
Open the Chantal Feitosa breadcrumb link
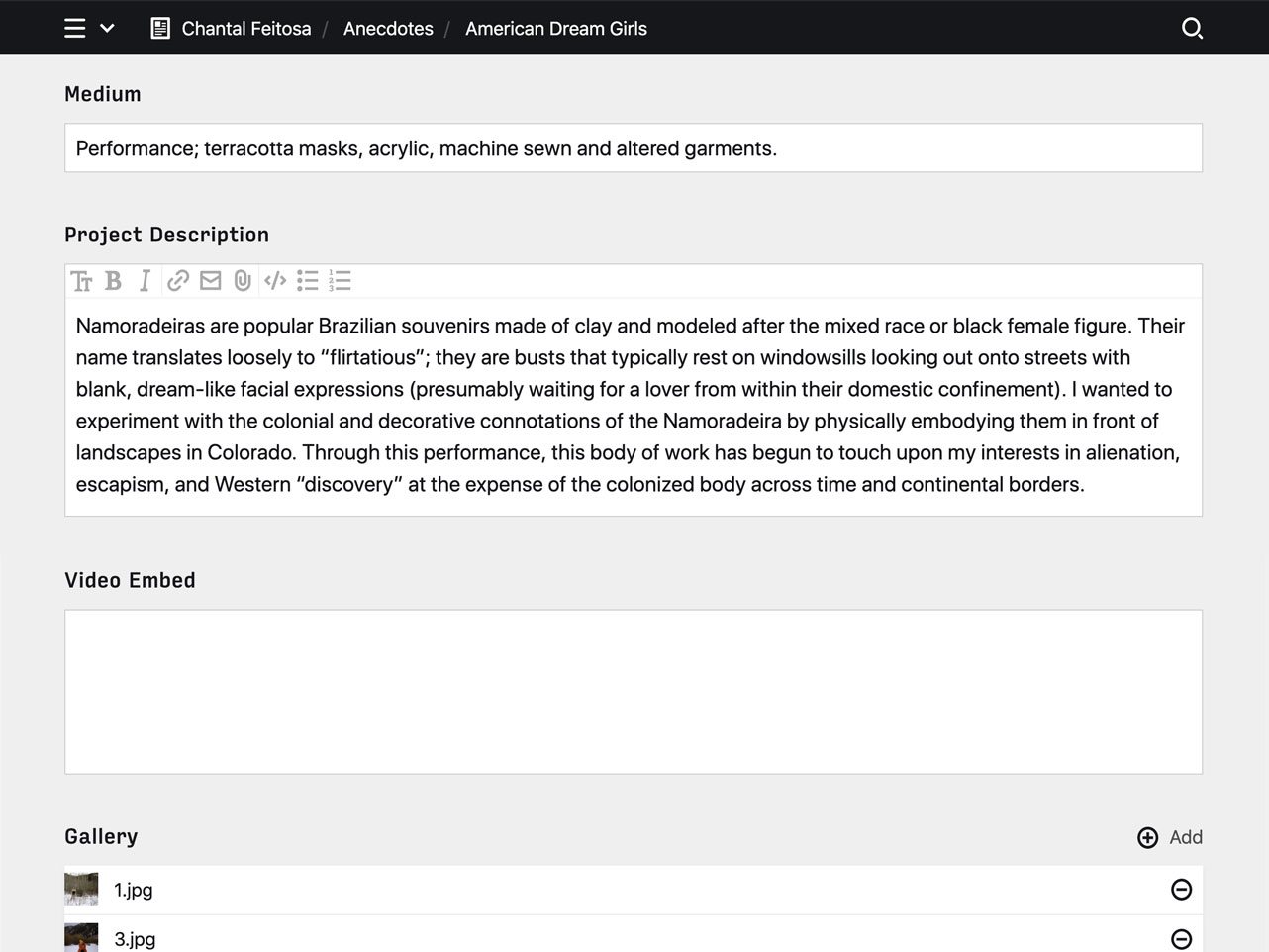[x=245, y=29]
